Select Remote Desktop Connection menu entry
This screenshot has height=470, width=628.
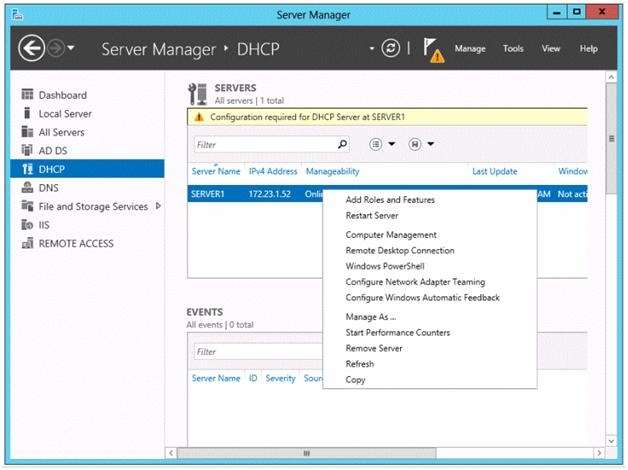(x=400, y=251)
